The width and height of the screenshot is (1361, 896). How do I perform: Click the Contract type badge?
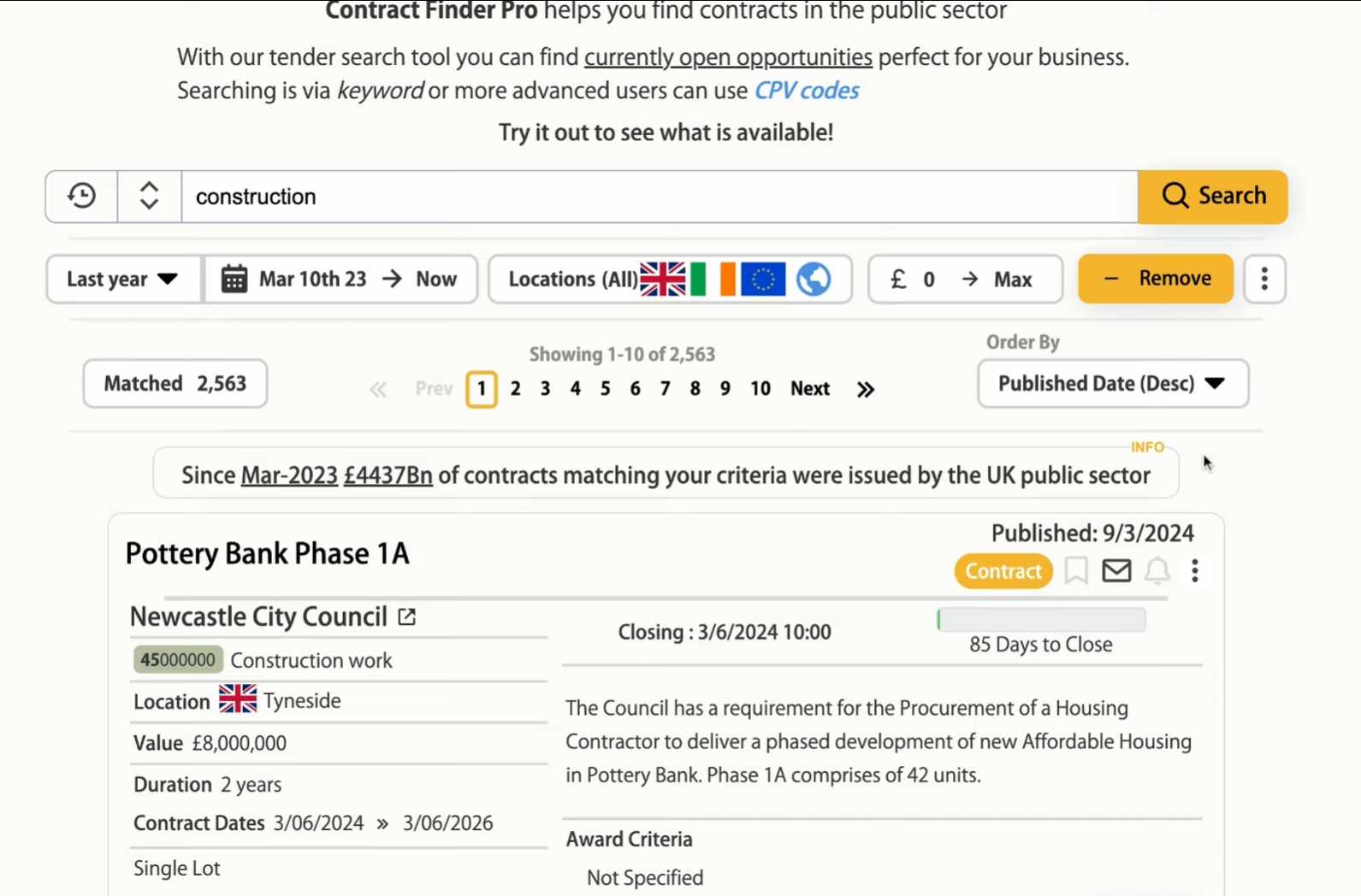pyautogui.click(x=1003, y=571)
